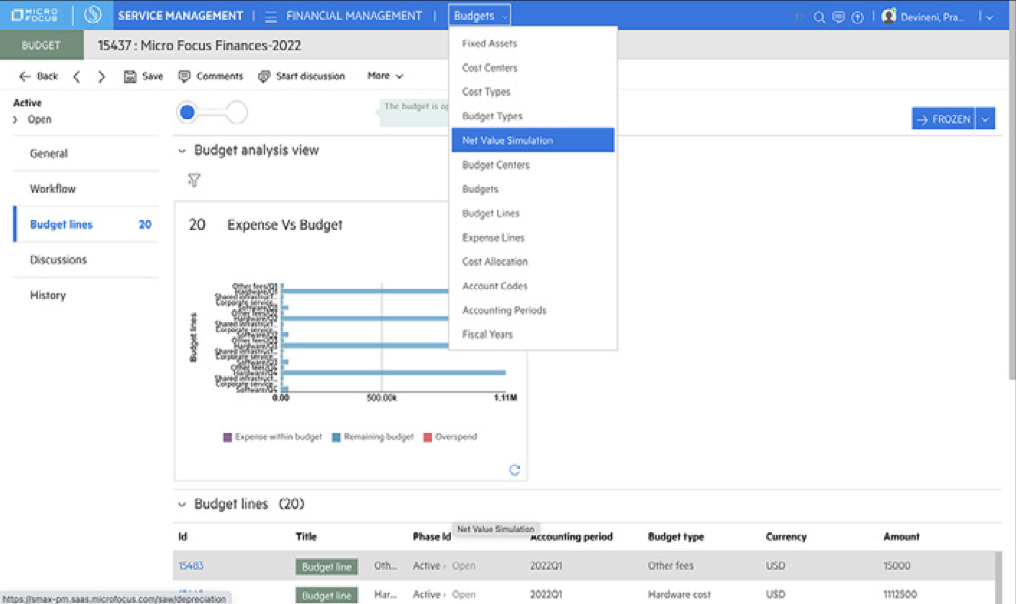Viewport: 1016px width, 604px height.
Task: Select Budget Lines menu entry
Action: [533, 213]
